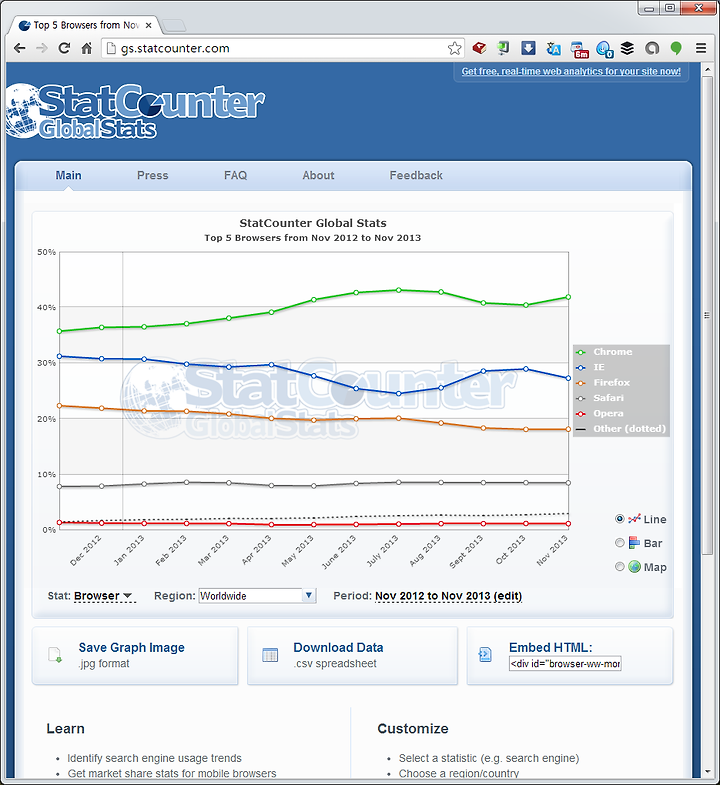Reload the page with the refresh icon
Screen dimensions: 720x785
tap(64, 49)
